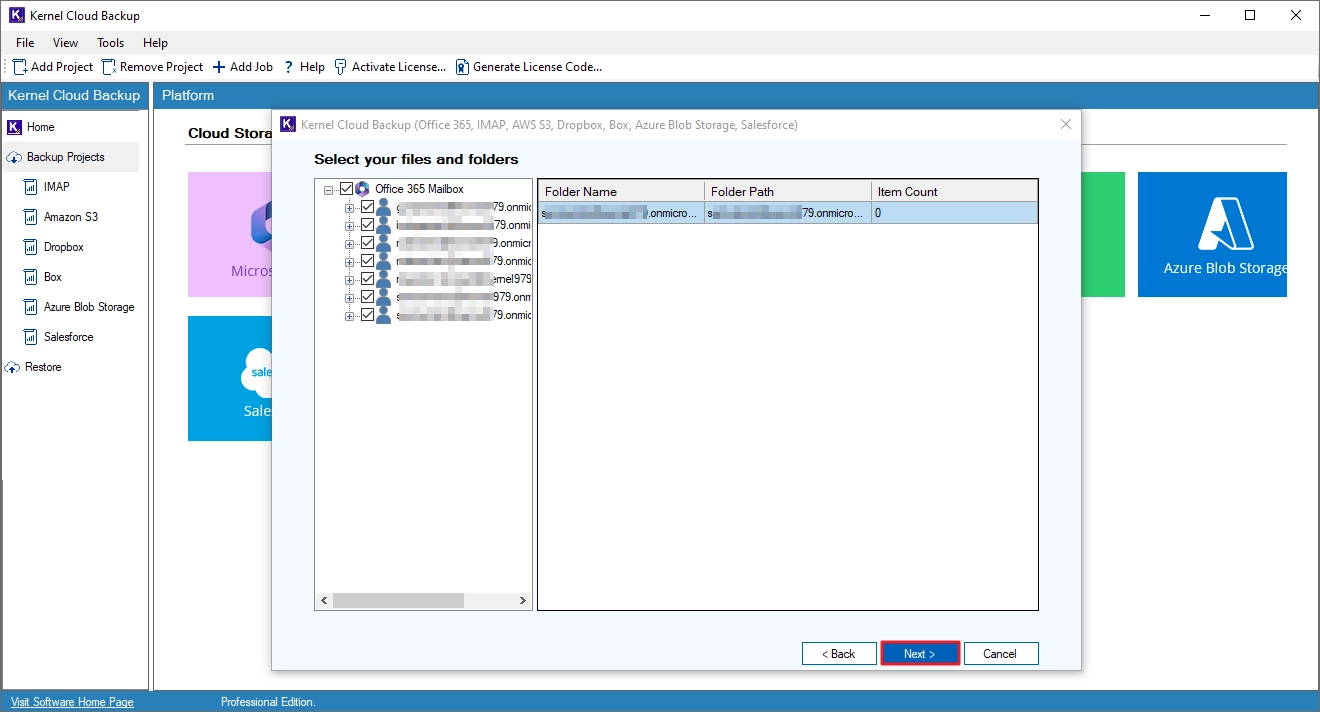Click the Remove Project toolbar button

tap(153, 67)
